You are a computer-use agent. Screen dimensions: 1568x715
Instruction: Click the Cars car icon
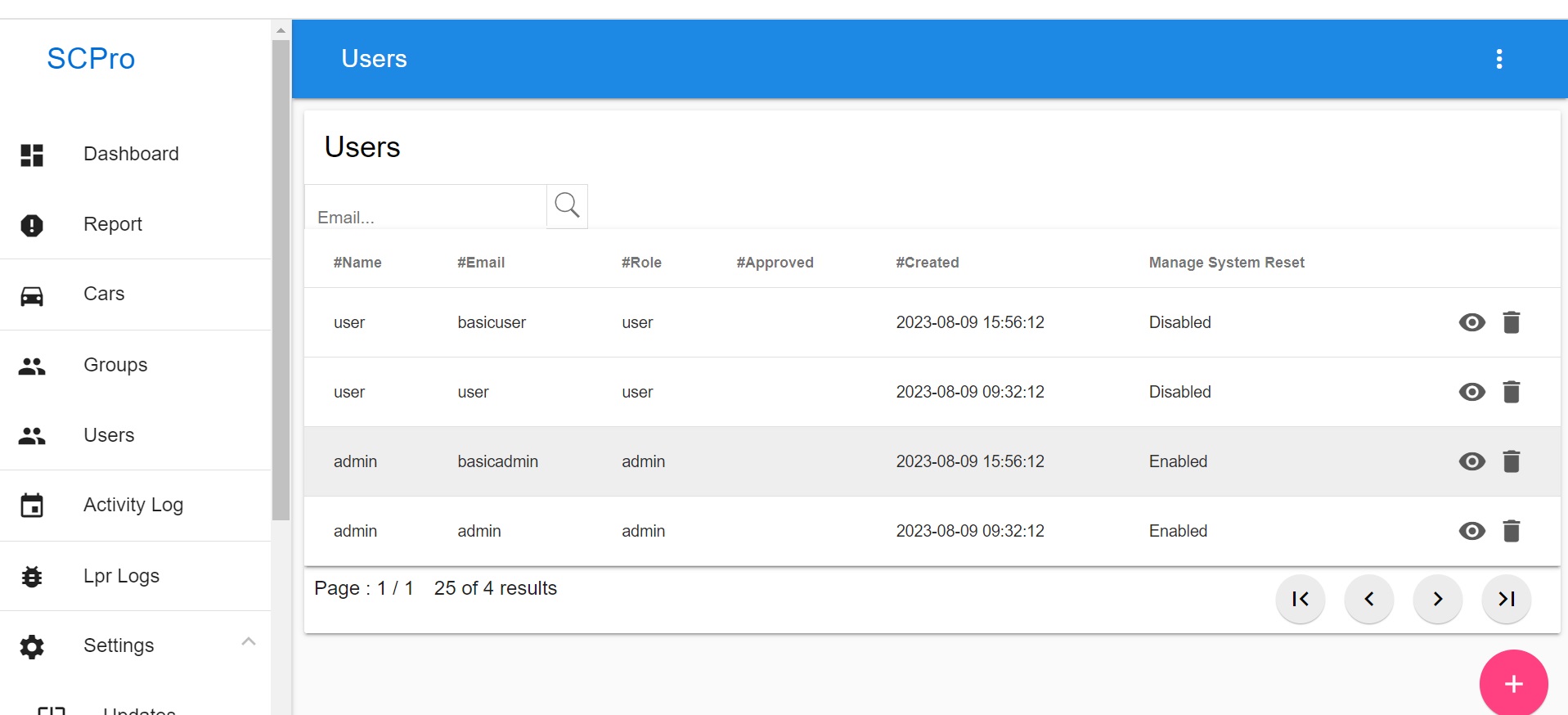click(x=32, y=295)
